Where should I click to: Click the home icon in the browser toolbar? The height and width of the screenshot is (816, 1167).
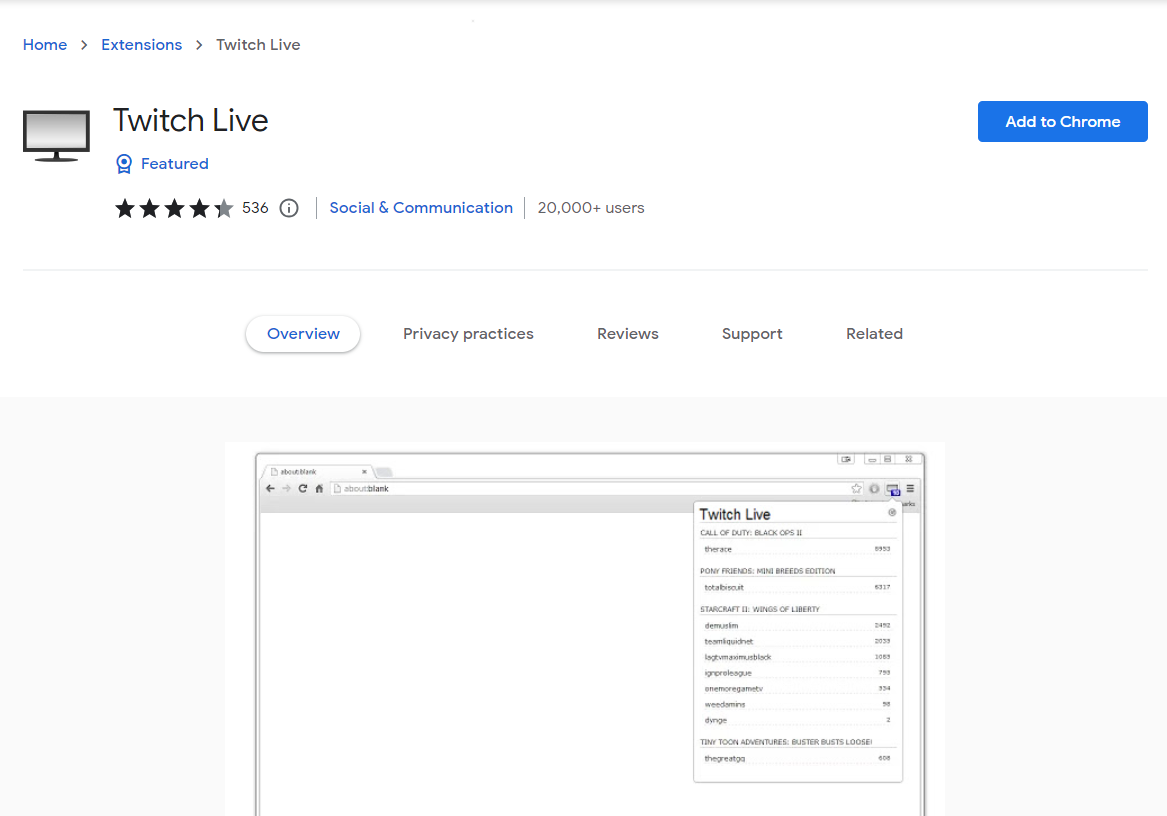319,488
